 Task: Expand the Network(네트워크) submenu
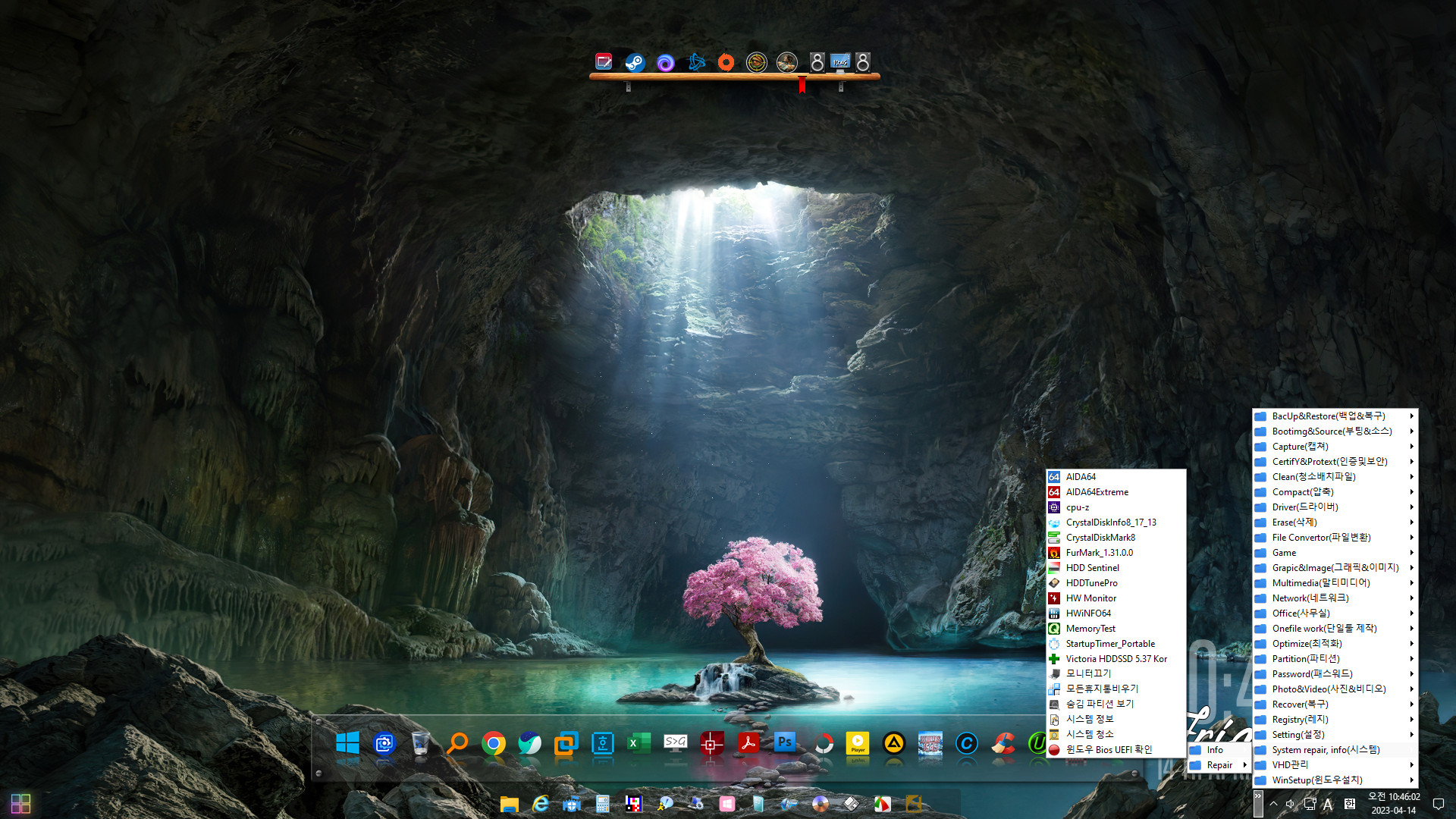(1335, 598)
